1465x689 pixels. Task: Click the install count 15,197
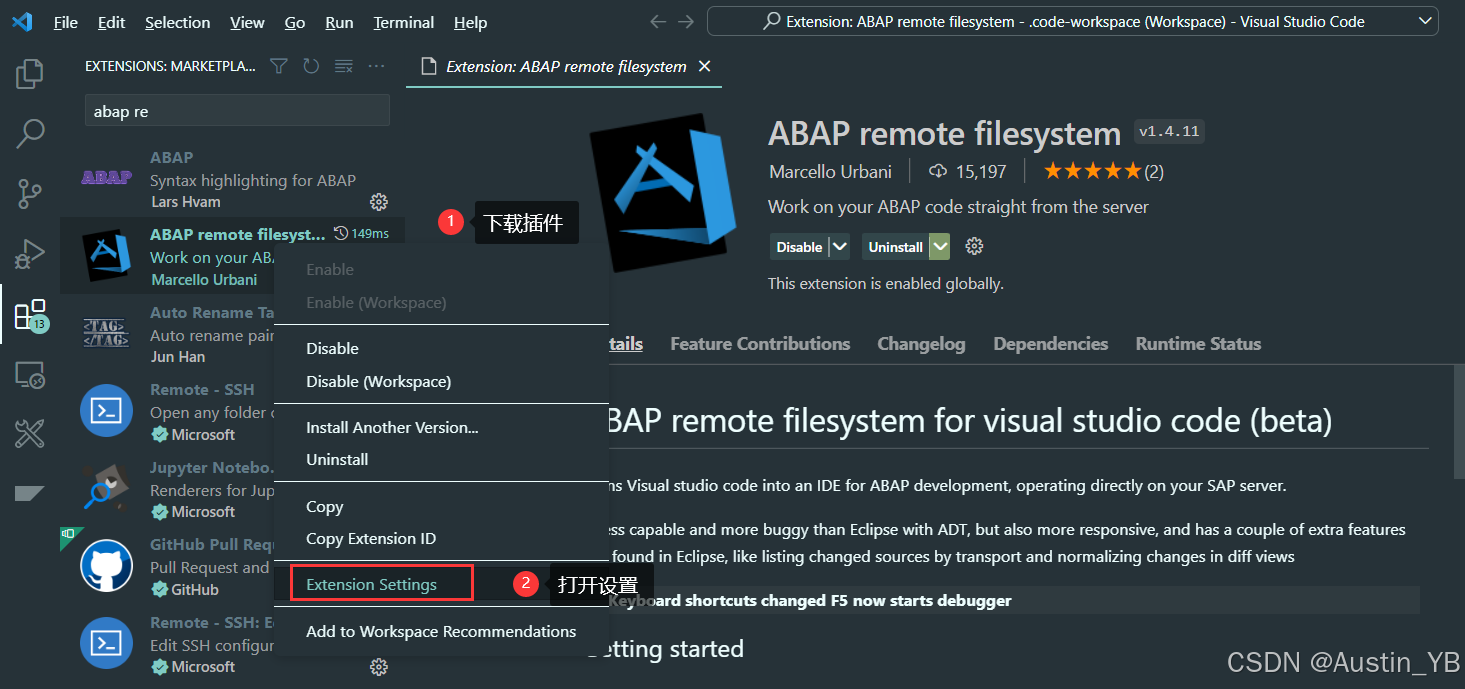pos(967,171)
